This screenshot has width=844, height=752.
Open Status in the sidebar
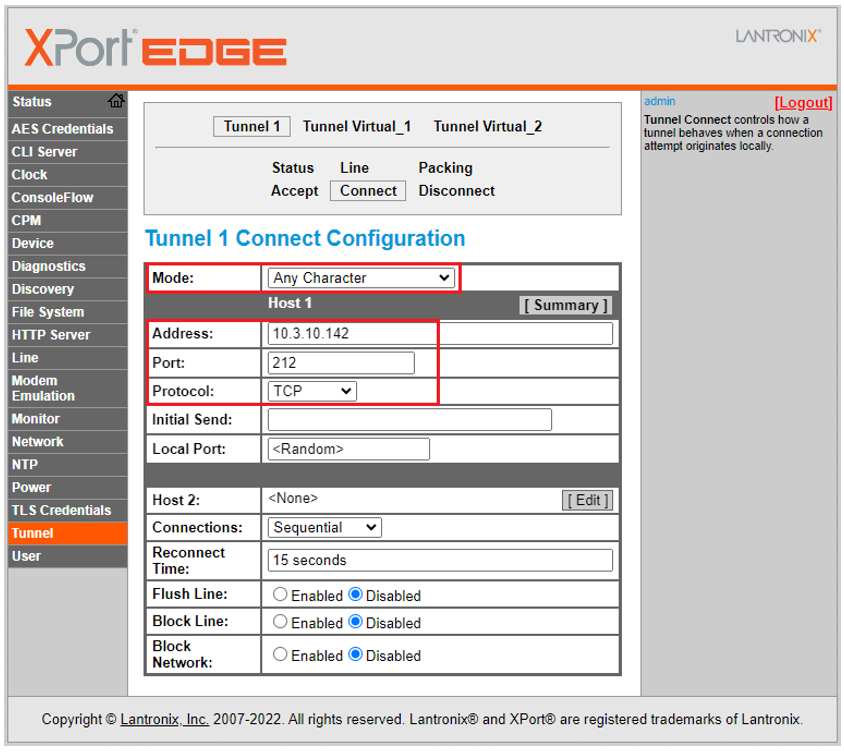[67, 102]
